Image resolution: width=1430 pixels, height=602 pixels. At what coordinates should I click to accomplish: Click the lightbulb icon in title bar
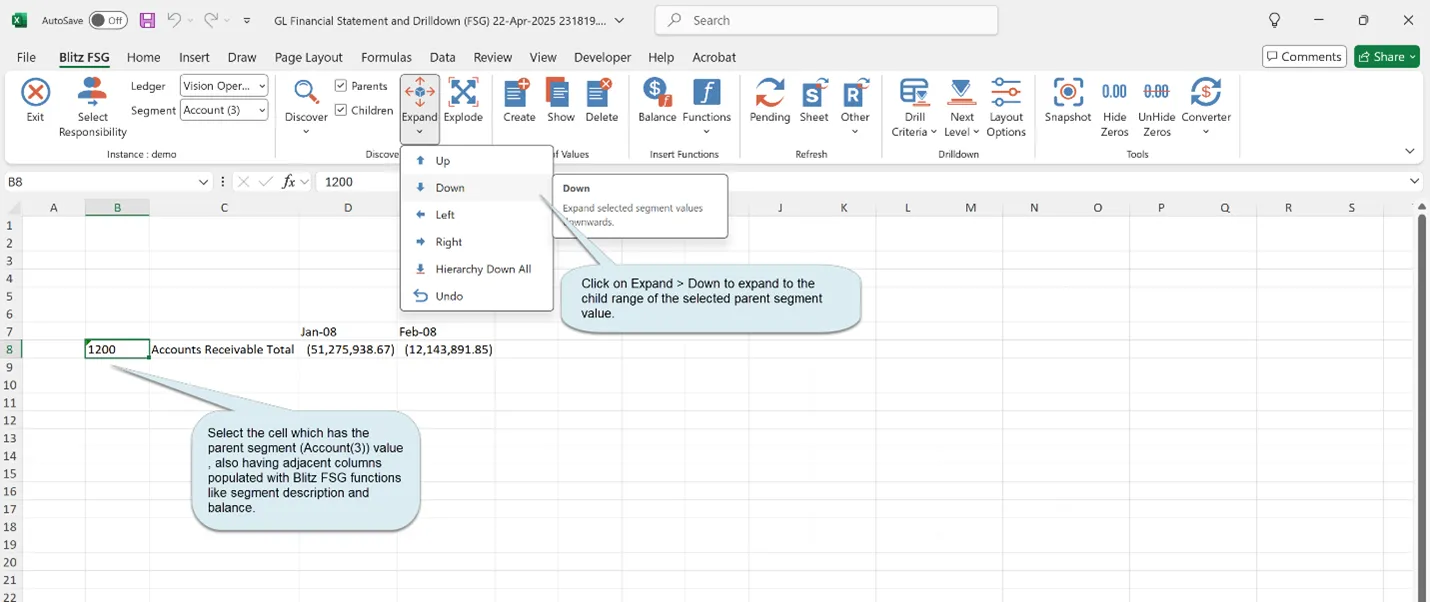click(1274, 20)
